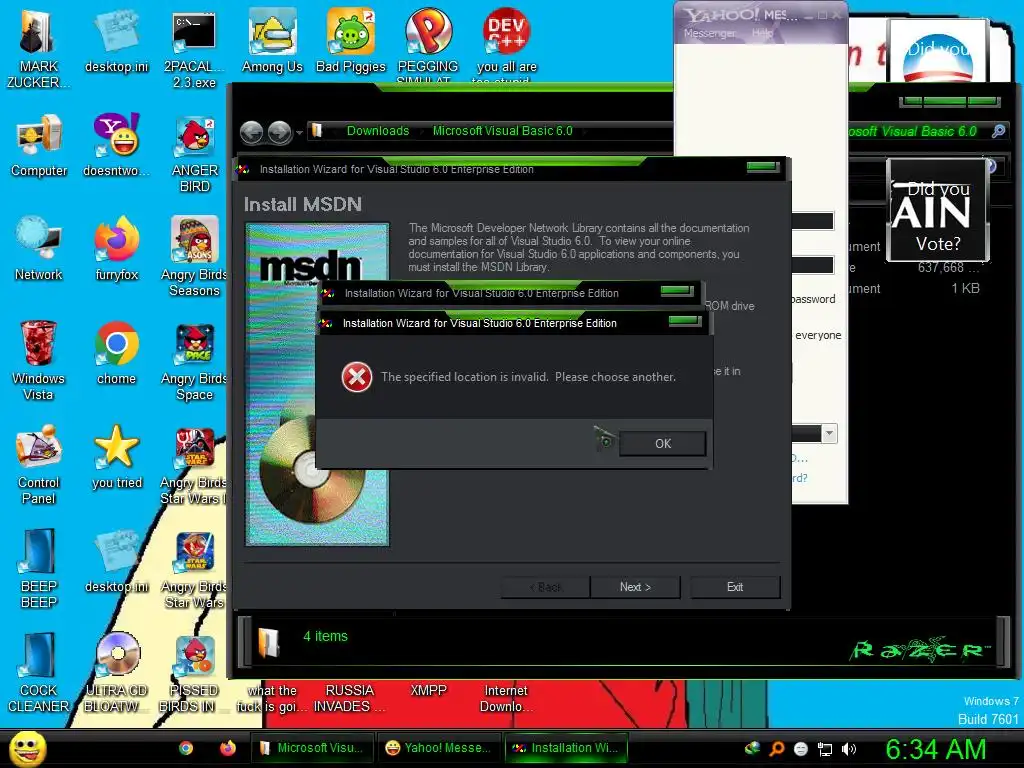This screenshot has width=1024, height=768.
Task: Launch the Bad Piggies desktop shortcut
Action: click(x=351, y=41)
